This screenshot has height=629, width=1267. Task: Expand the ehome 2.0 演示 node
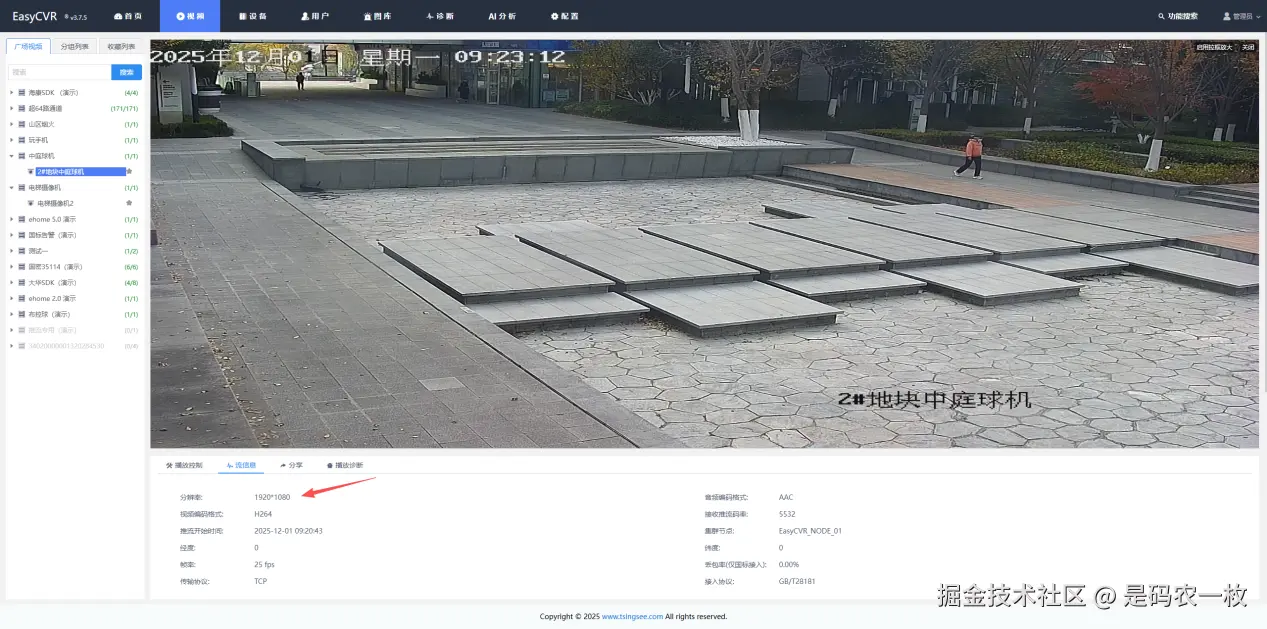[11, 298]
